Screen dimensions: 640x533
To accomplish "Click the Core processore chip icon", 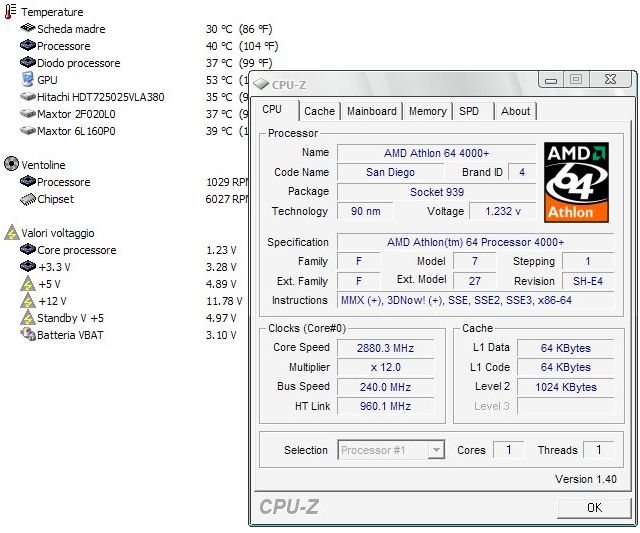I will point(28,249).
